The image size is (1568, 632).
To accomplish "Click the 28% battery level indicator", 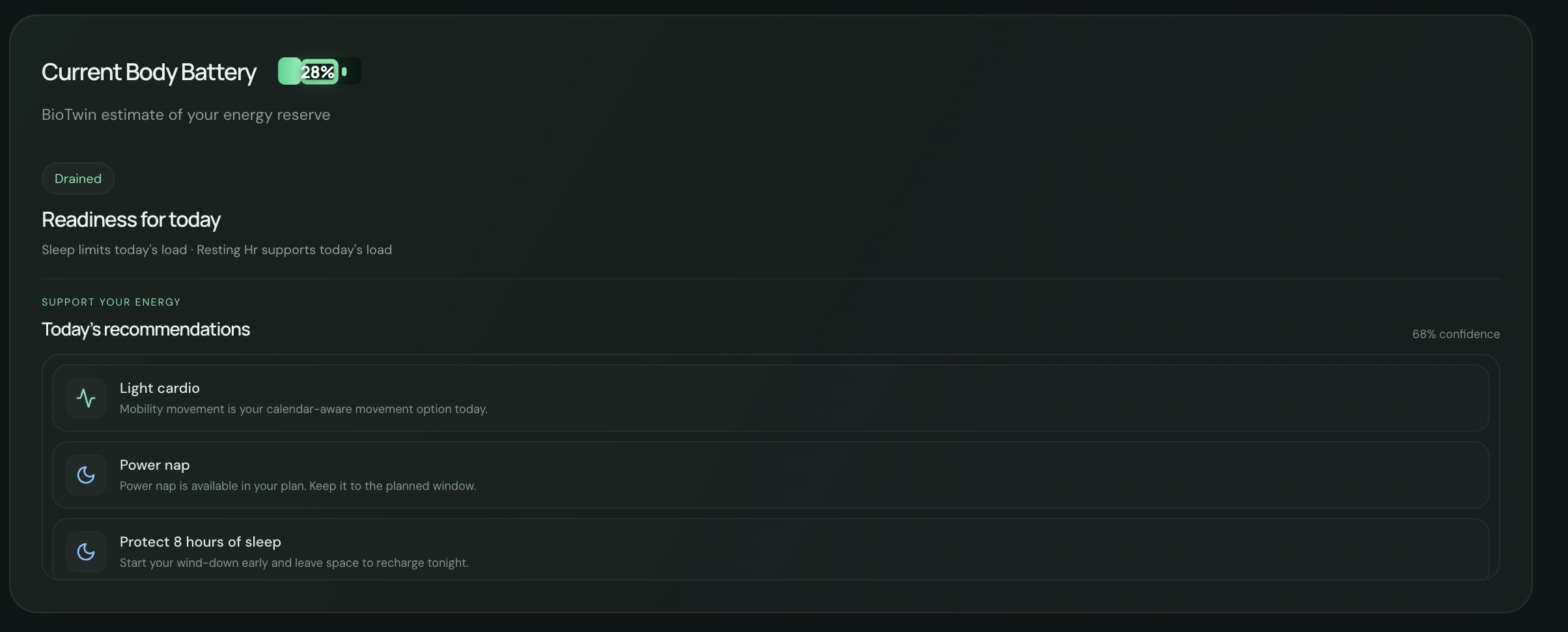I will click(x=319, y=72).
